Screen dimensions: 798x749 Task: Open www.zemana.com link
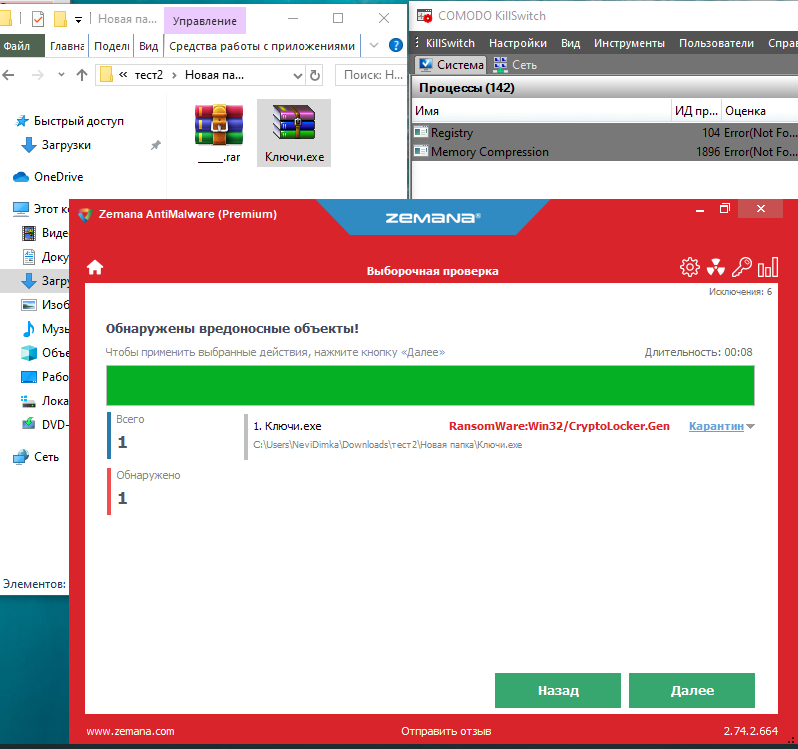tap(130, 731)
